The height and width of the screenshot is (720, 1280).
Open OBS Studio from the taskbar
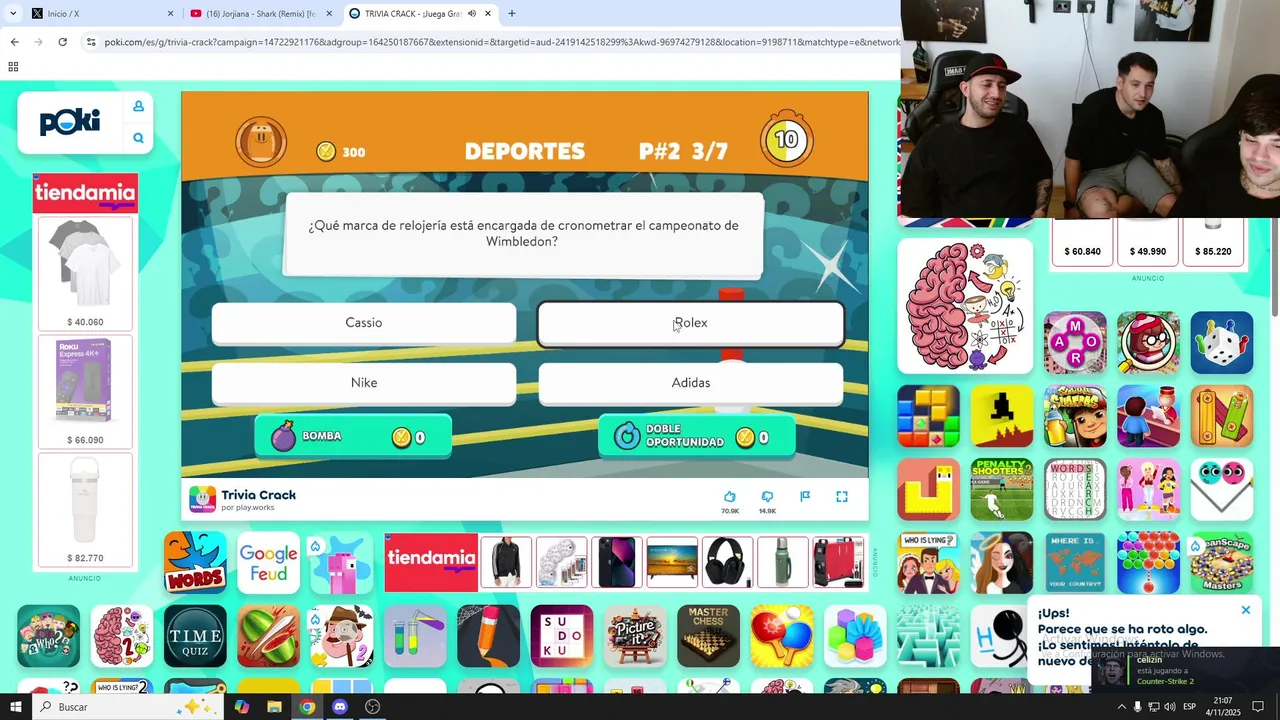tap(373, 707)
